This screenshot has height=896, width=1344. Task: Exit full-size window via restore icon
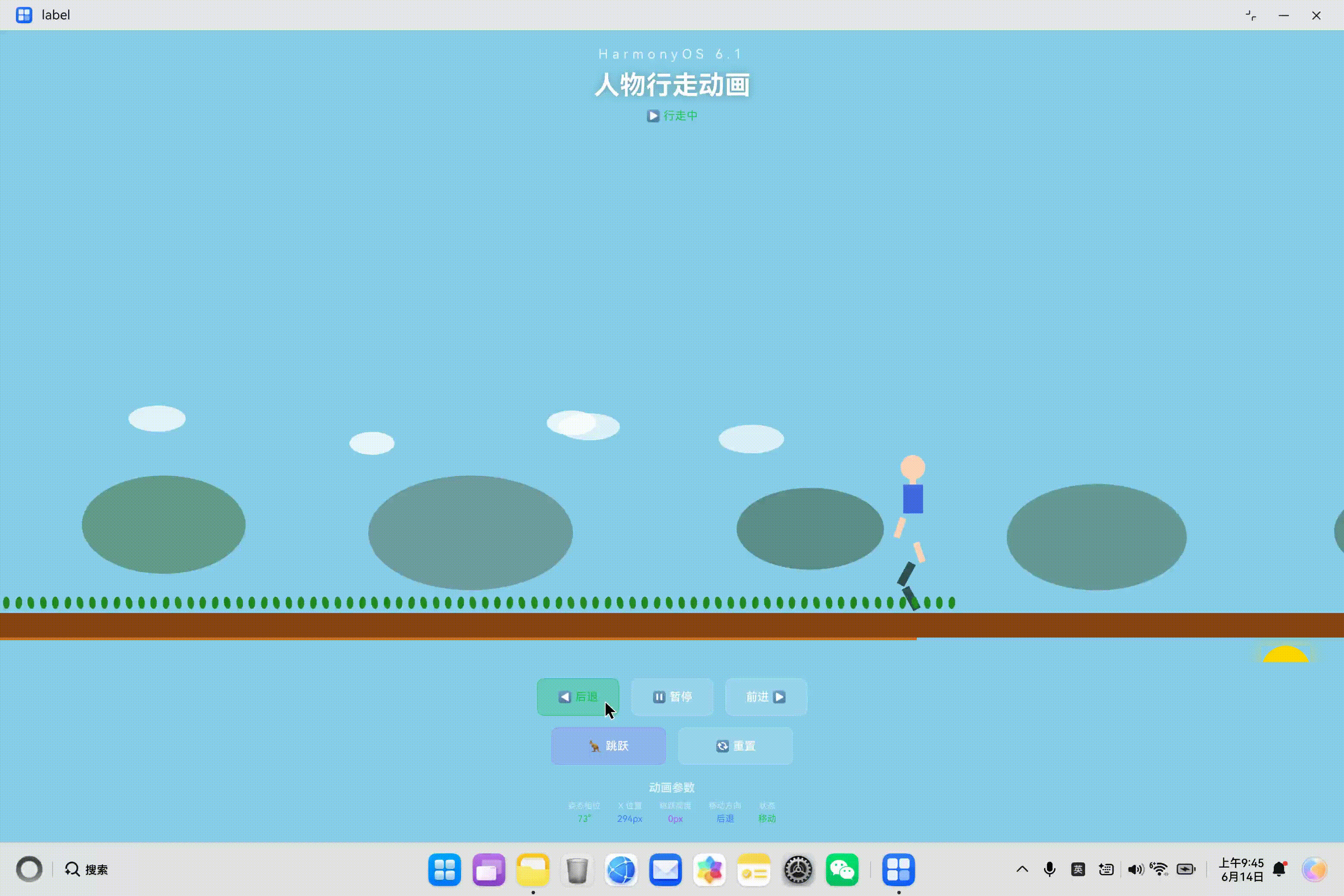point(1251,16)
